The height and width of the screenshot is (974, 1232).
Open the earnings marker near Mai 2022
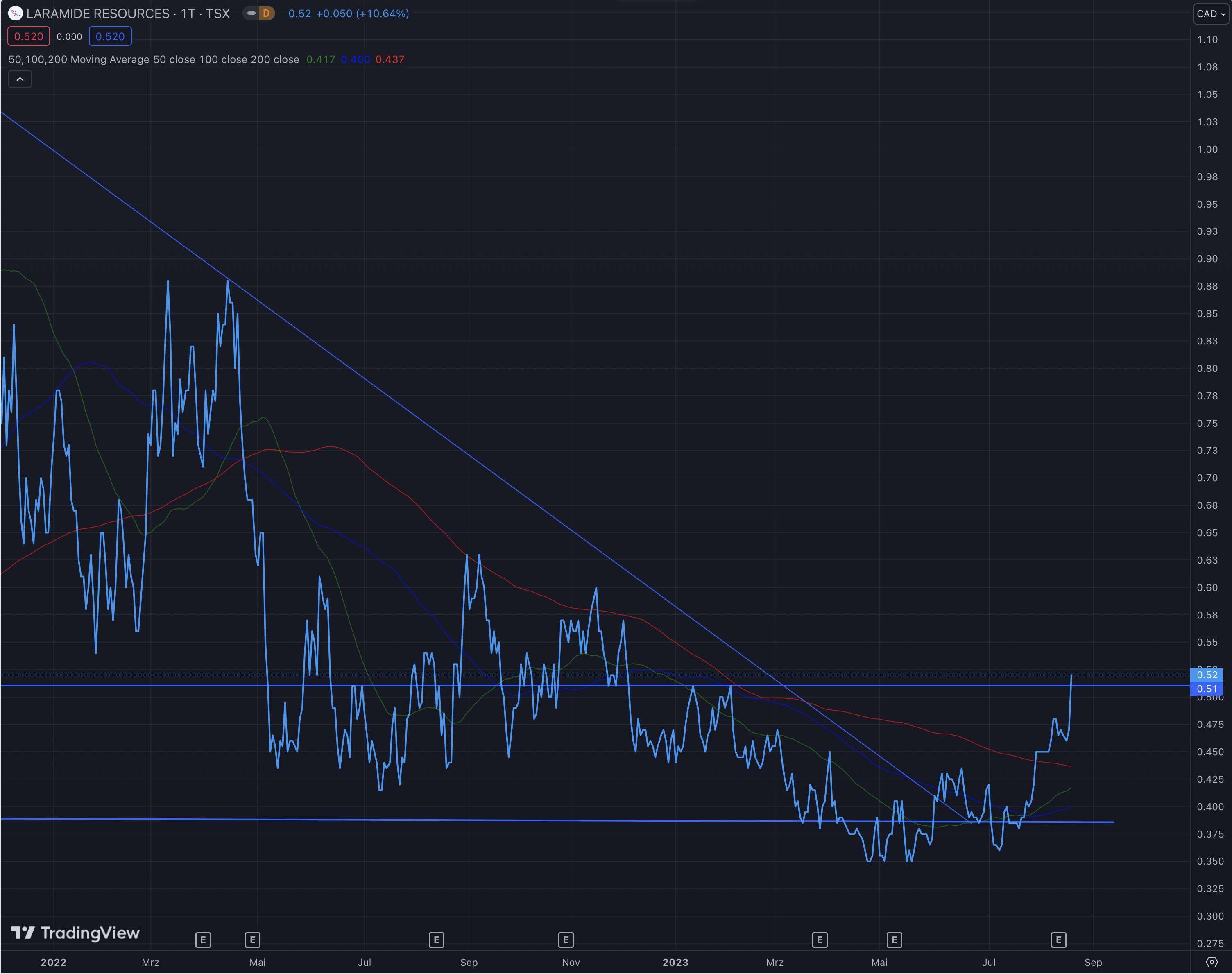[x=253, y=940]
